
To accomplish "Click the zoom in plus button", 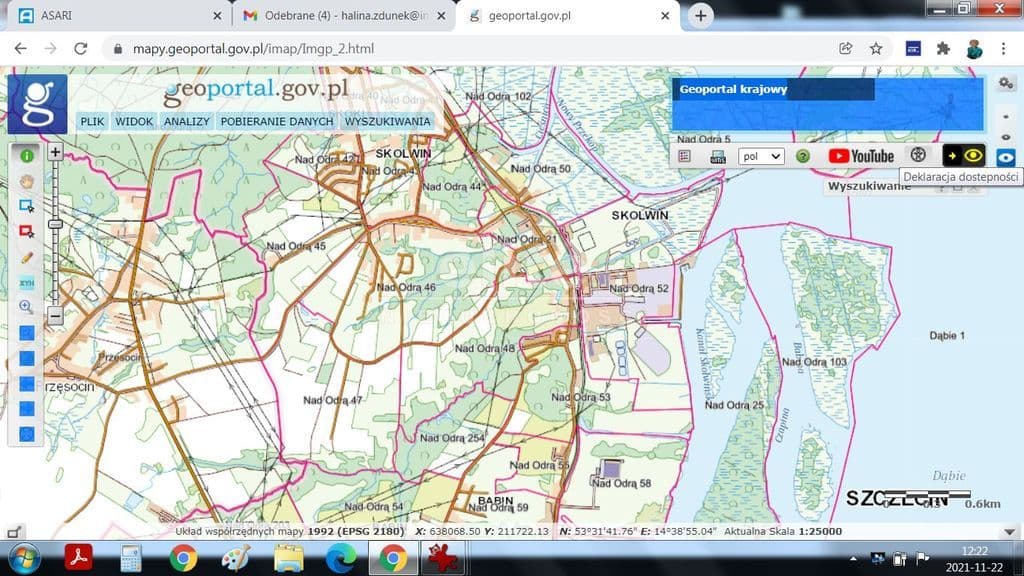I will point(56,153).
